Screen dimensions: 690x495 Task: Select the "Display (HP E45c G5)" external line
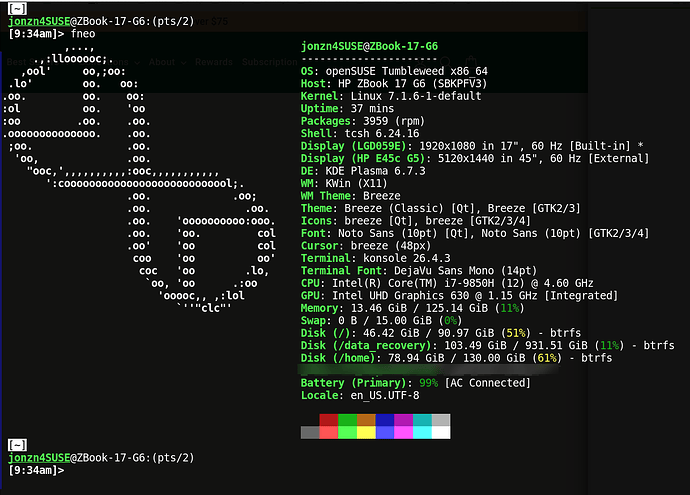point(475,158)
